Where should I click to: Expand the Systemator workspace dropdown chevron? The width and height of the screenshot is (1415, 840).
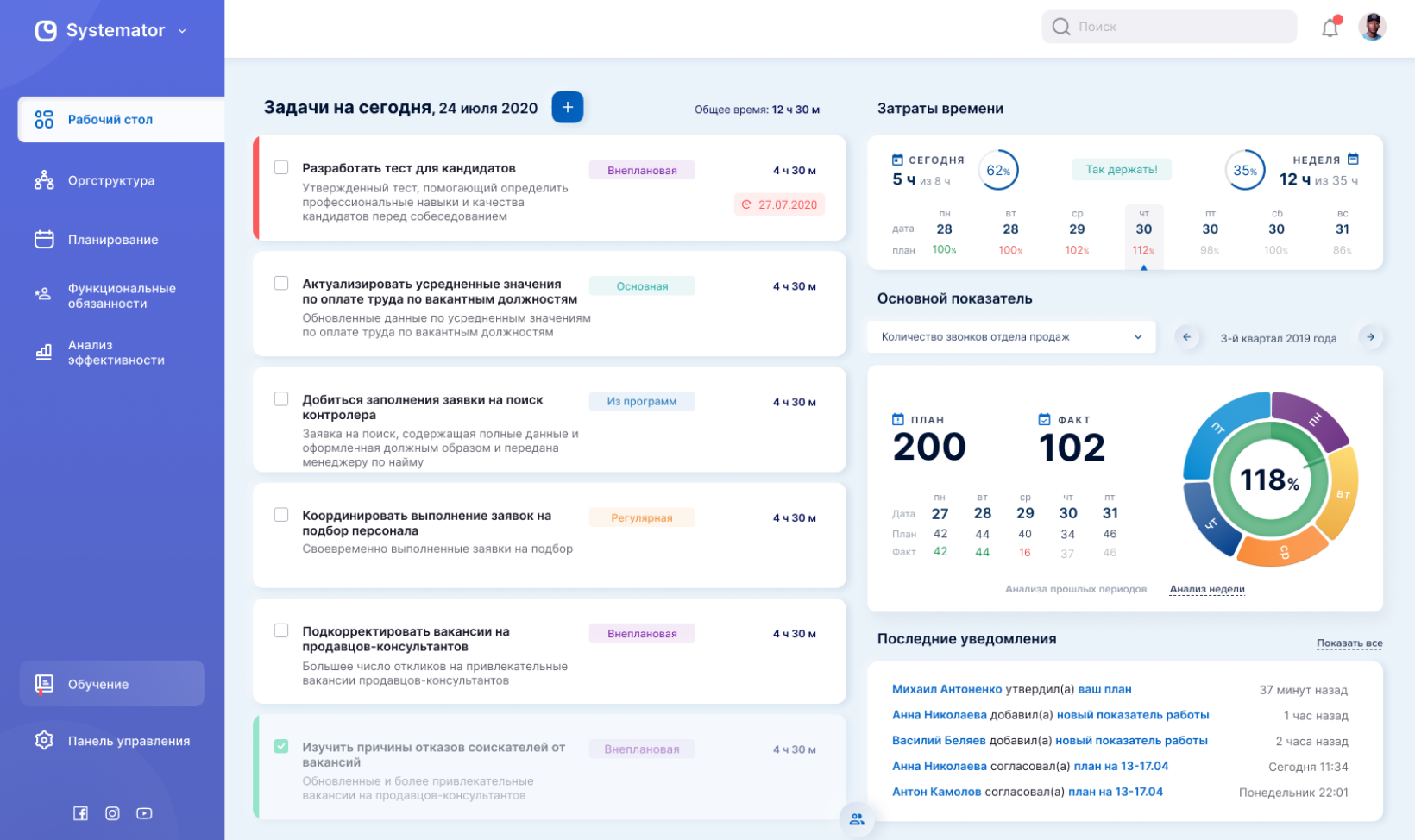pos(182,31)
